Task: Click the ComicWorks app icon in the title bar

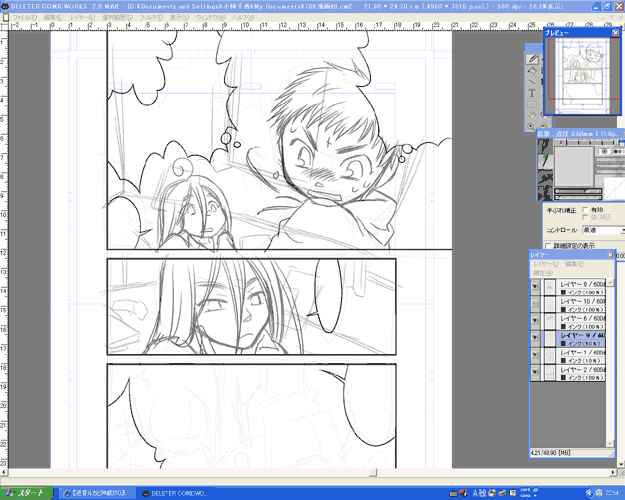Action: pos(5,6)
